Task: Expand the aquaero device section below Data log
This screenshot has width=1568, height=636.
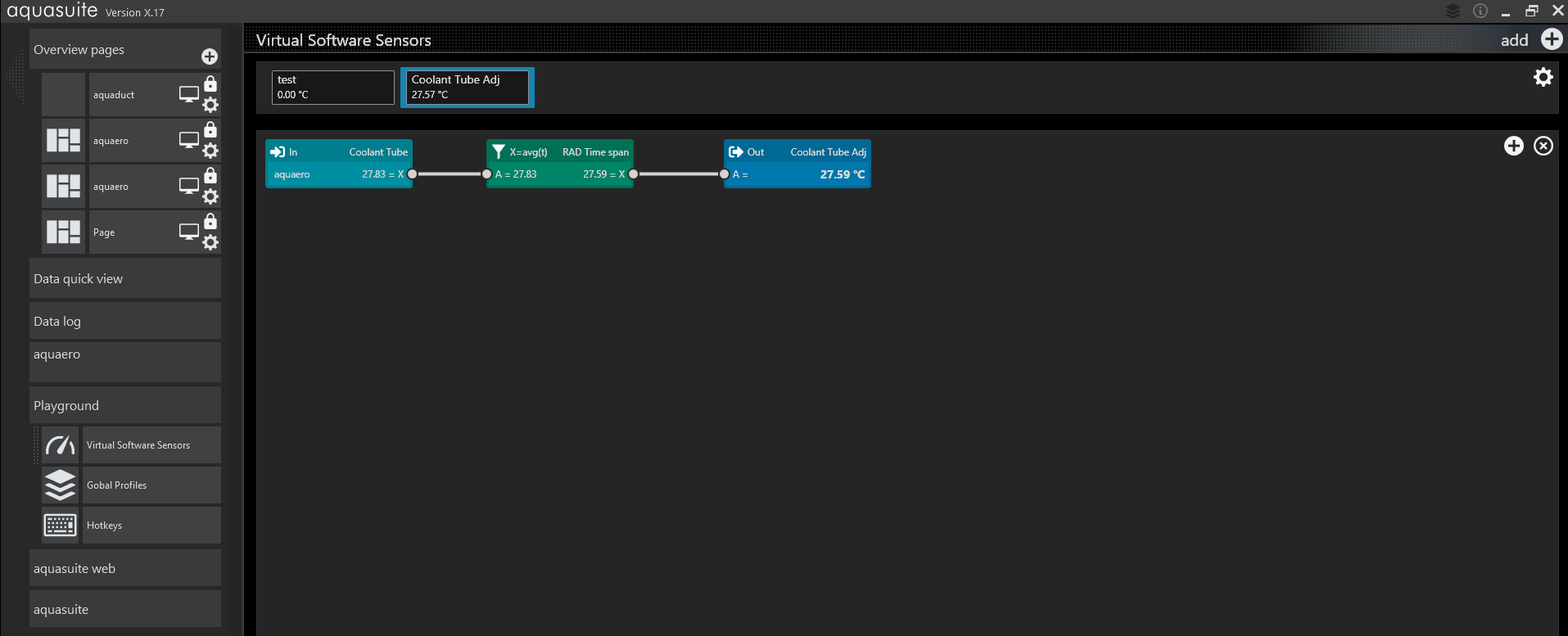Action: pyautogui.click(x=125, y=362)
